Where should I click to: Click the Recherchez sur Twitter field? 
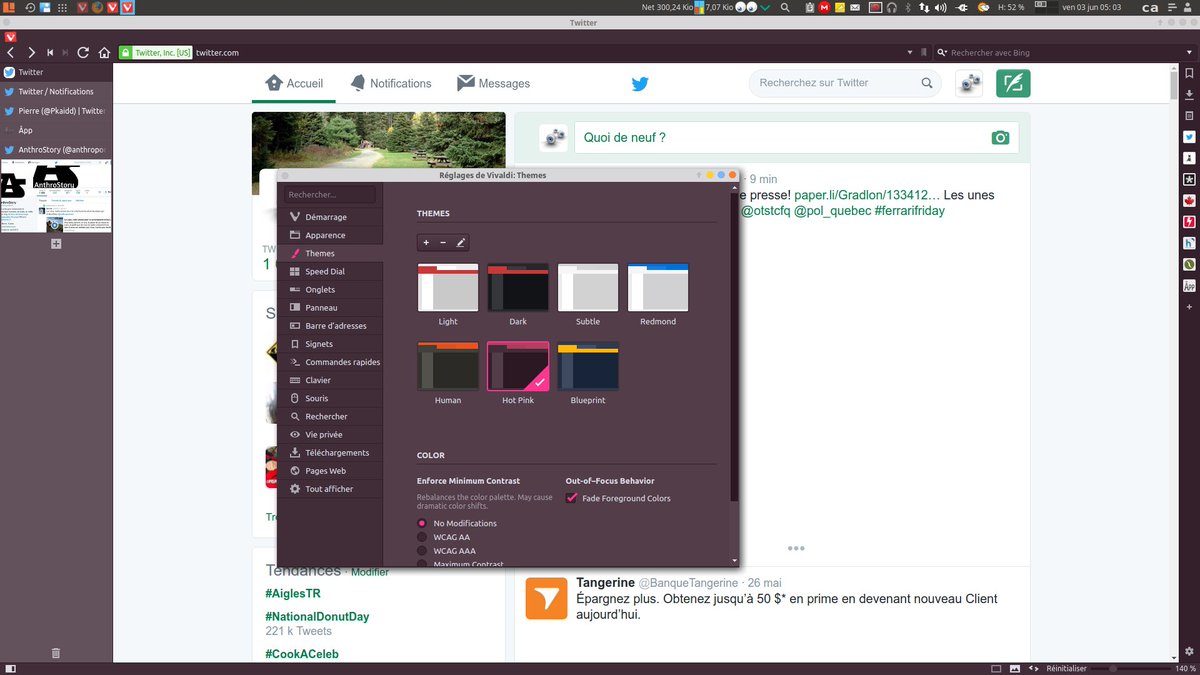[x=846, y=83]
